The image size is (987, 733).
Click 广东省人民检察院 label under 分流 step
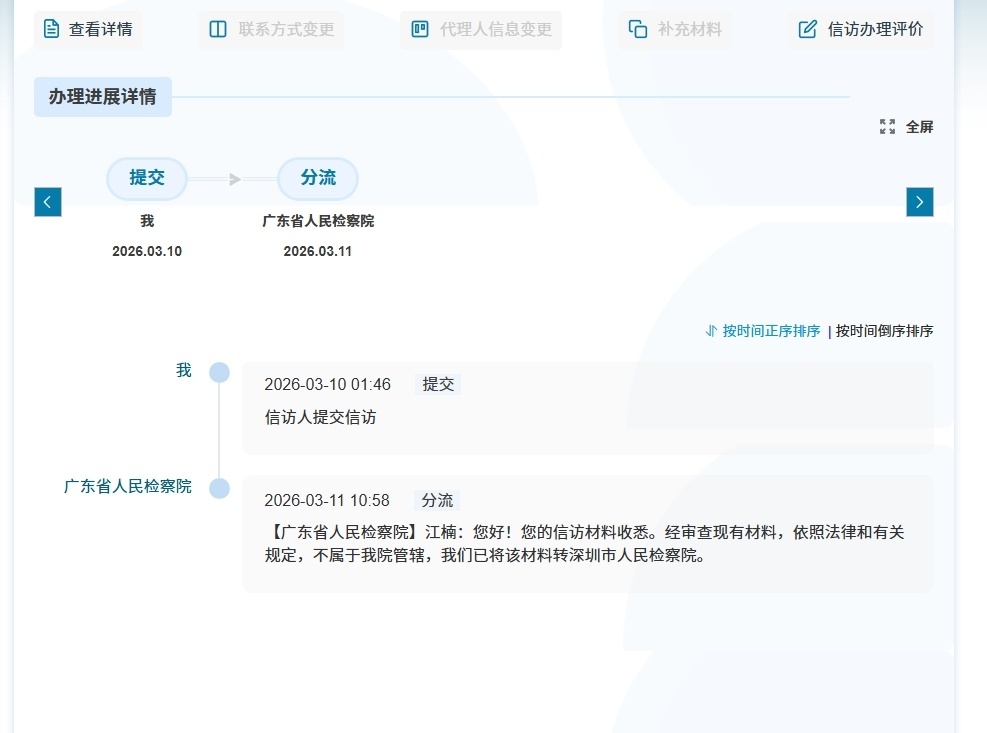[x=318, y=221]
